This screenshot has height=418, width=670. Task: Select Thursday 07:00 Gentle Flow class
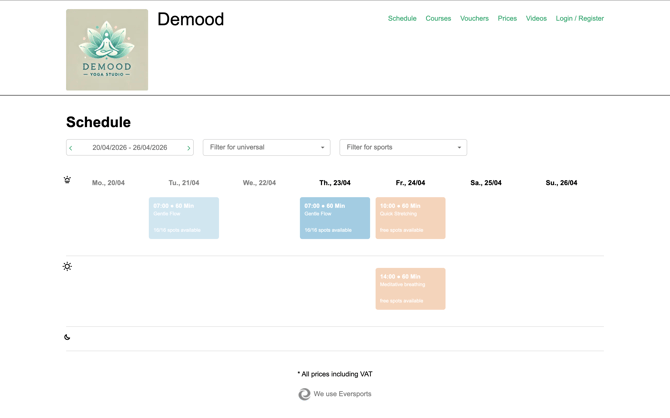(335, 217)
